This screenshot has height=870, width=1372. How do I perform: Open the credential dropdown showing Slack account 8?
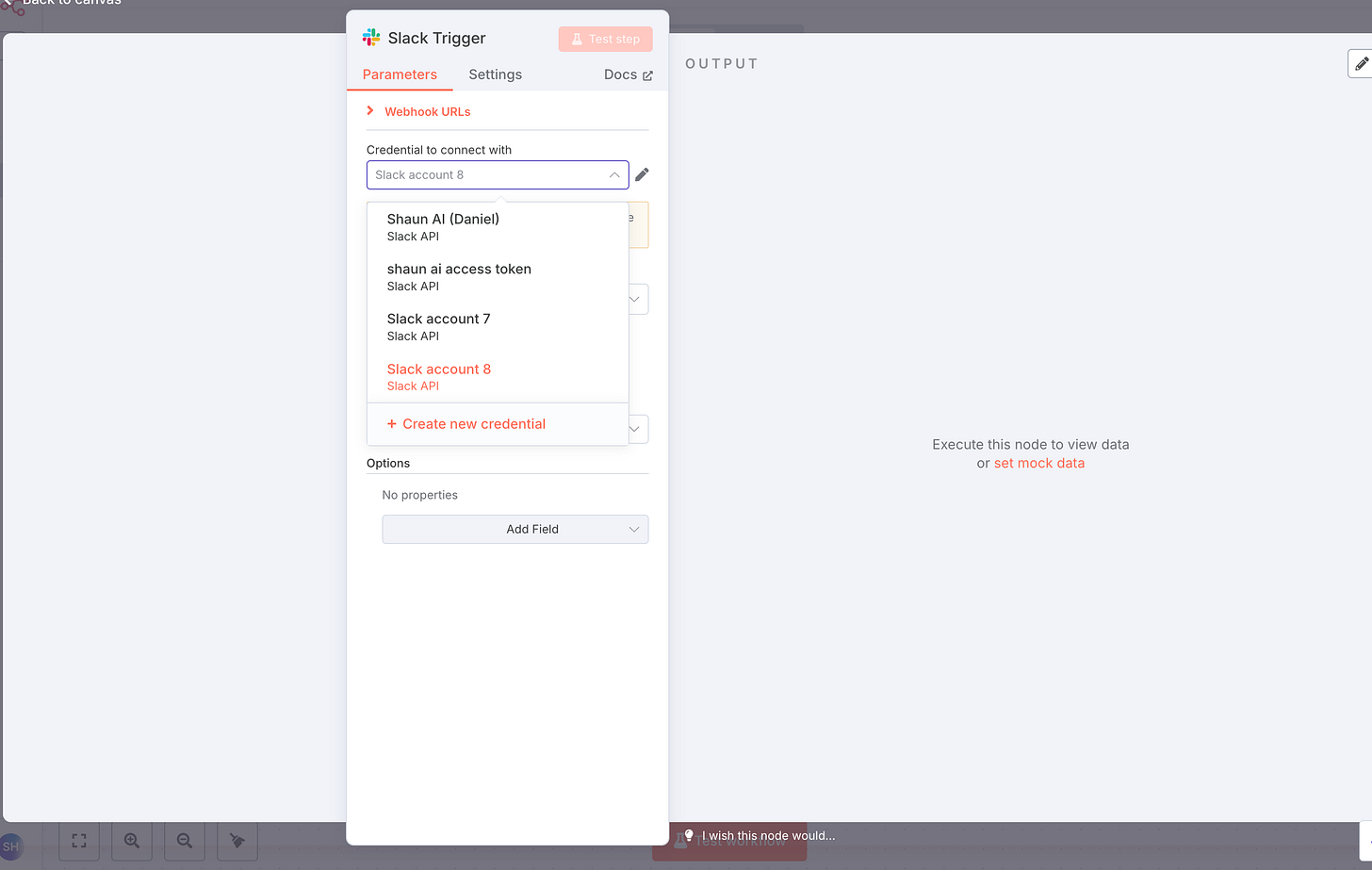click(x=498, y=175)
